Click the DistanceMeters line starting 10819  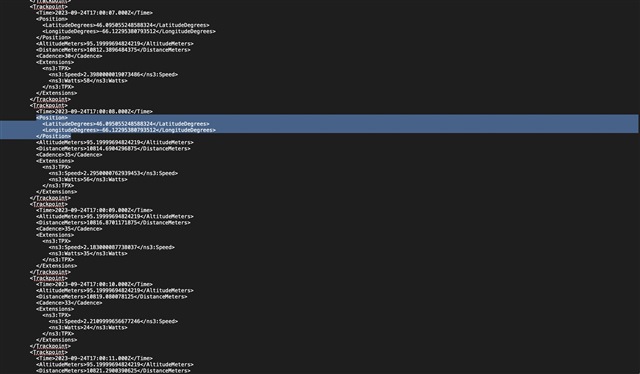(x=111, y=296)
